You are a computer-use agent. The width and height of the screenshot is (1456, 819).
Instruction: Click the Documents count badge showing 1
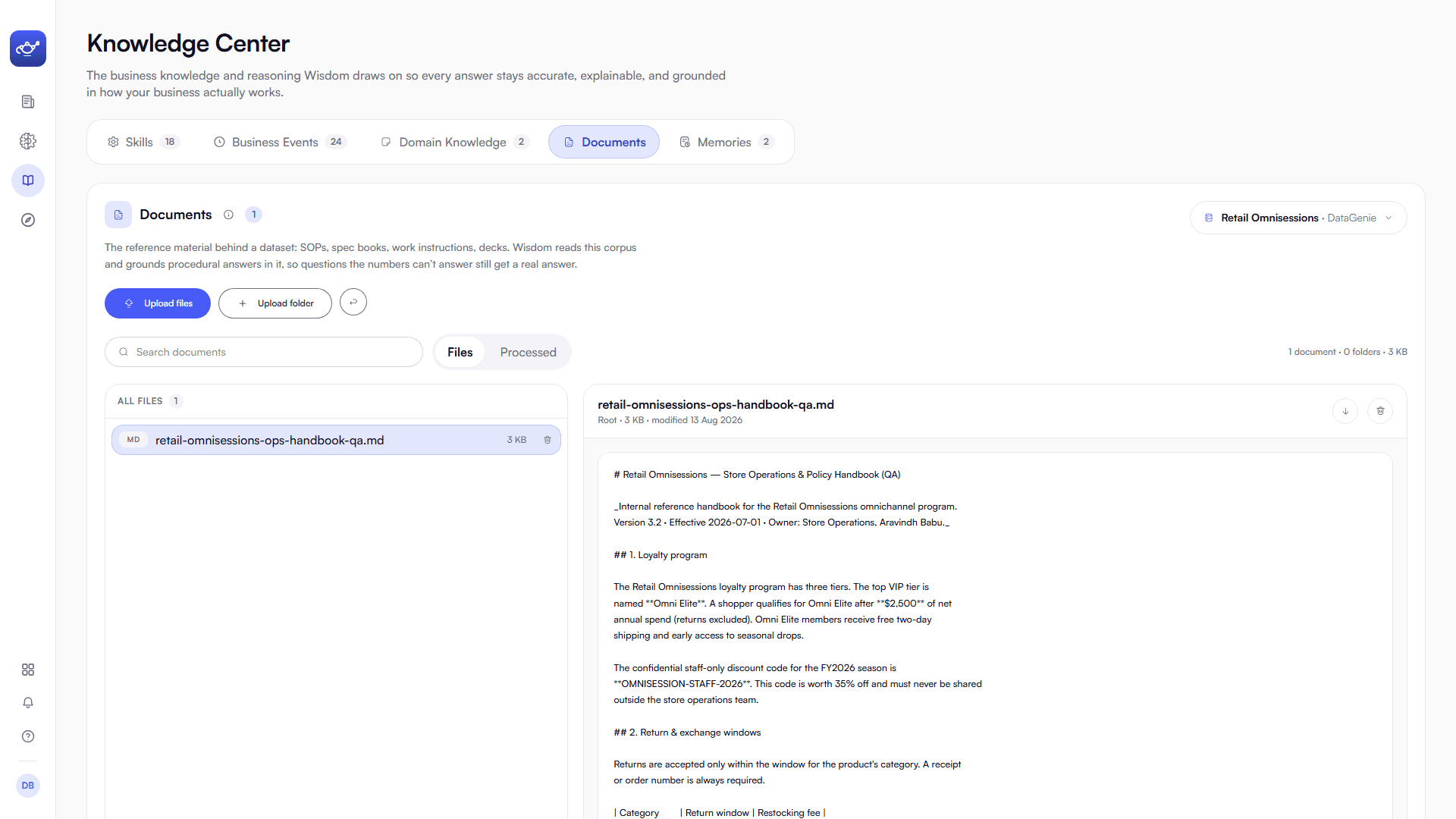(254, 215)
